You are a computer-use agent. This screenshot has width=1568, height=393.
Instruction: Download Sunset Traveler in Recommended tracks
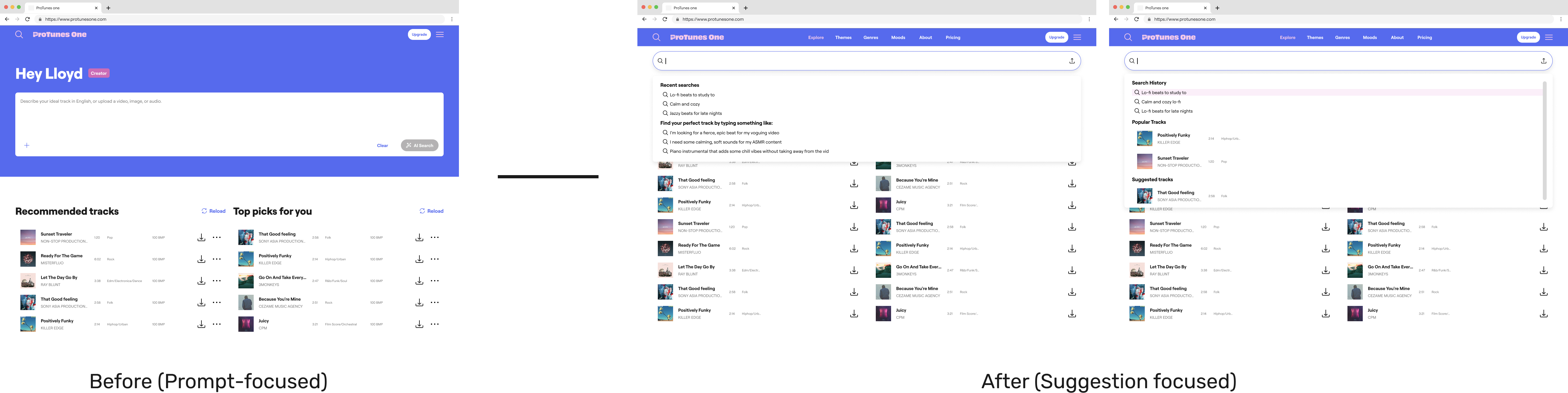pyautogui.click(x=201, y=238)
